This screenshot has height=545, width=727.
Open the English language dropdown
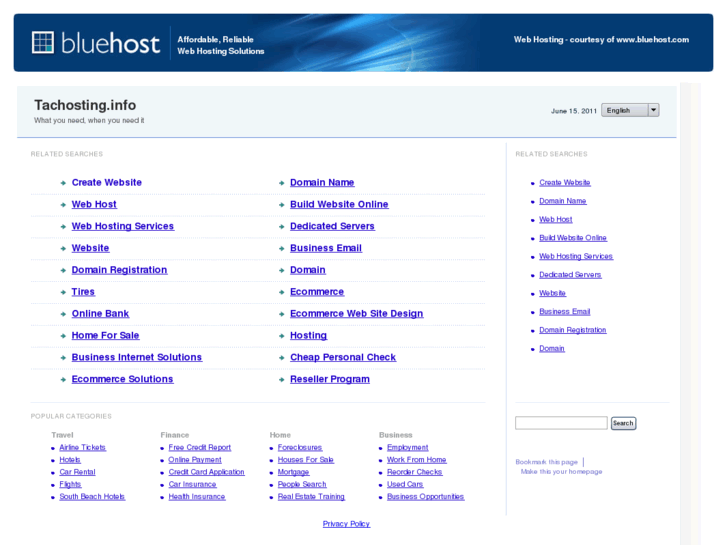click(630, 110)
